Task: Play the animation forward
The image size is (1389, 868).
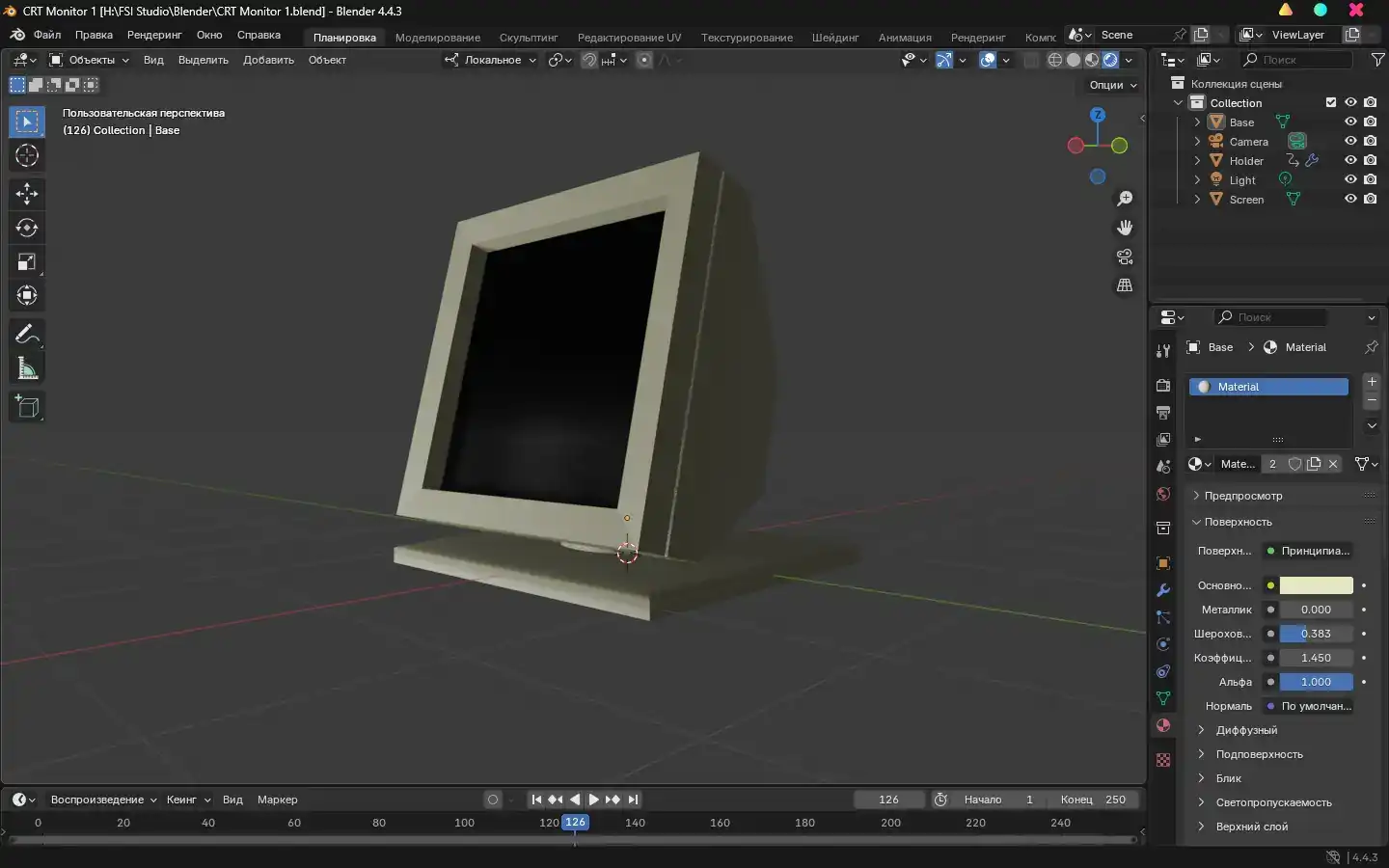Action: [593, 800]
